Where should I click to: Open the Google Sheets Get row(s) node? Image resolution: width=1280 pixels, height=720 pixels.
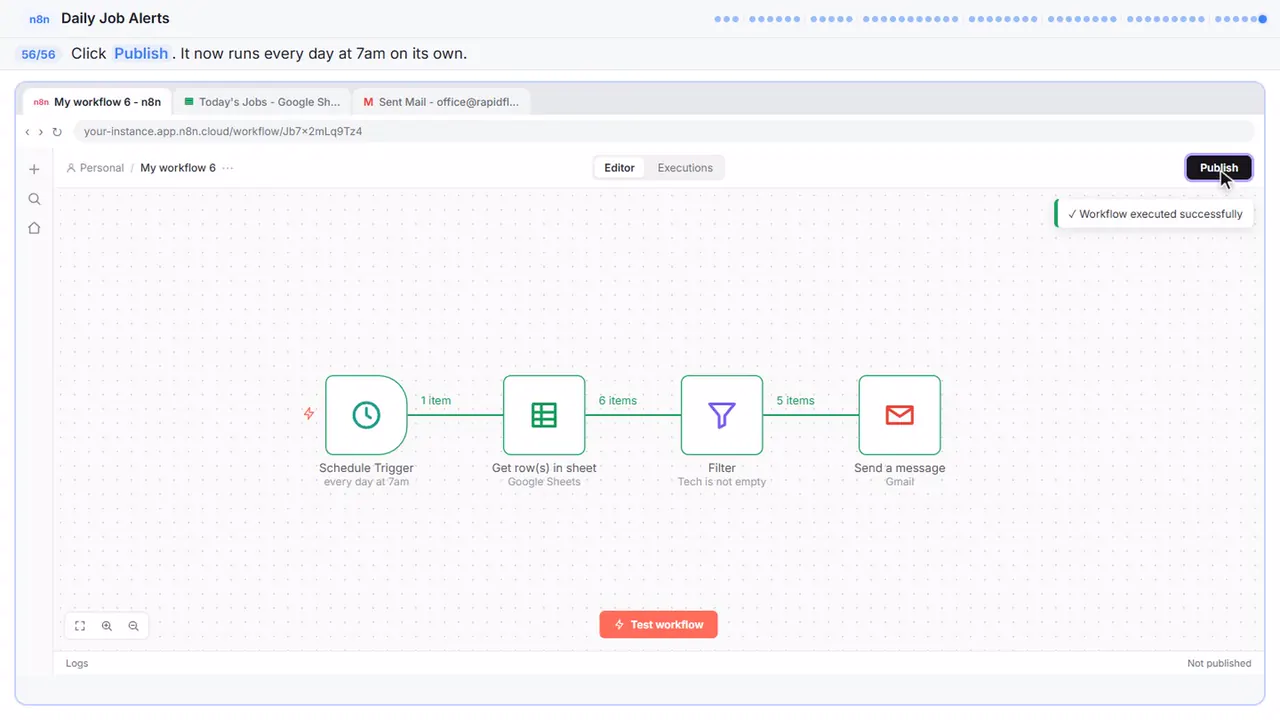(544, 415)
